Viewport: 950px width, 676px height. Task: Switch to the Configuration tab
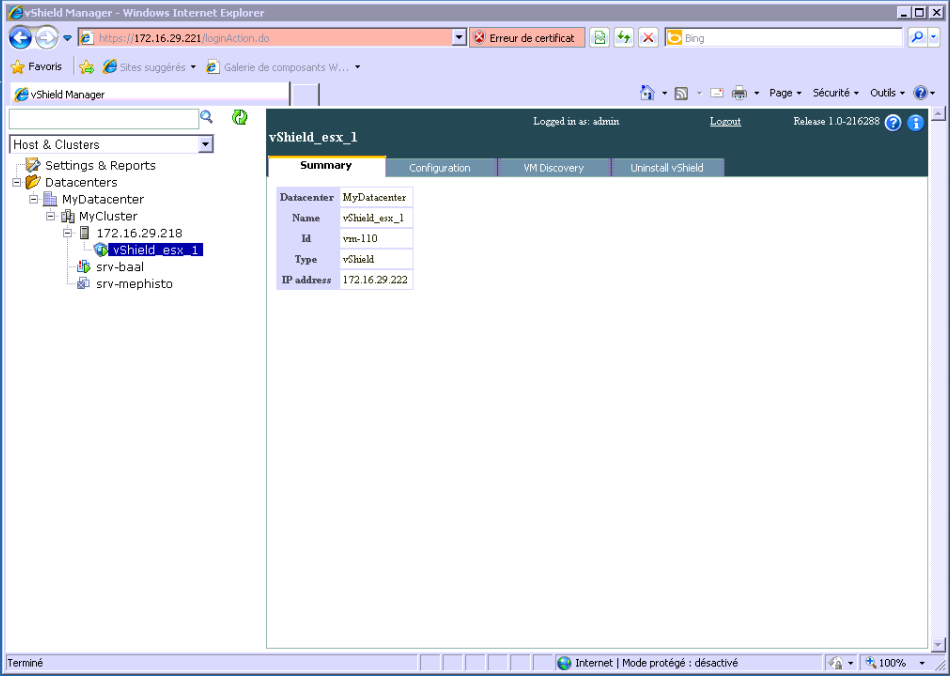439,168
